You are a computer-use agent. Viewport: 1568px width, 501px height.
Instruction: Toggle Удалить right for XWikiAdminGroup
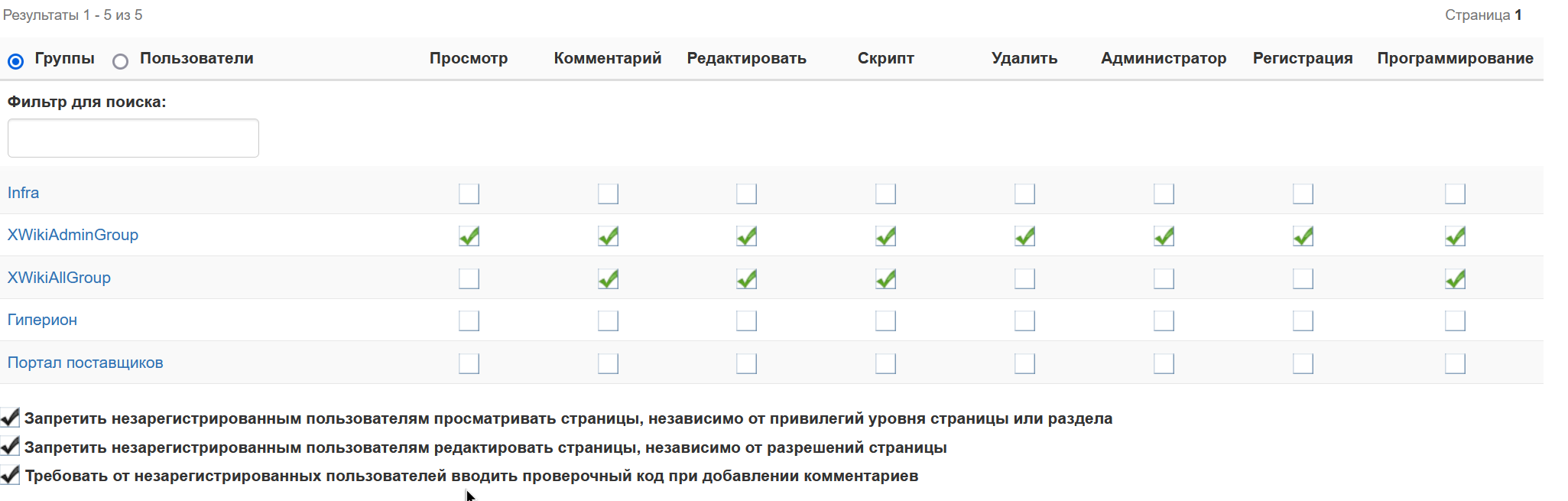pos(1024,236)
